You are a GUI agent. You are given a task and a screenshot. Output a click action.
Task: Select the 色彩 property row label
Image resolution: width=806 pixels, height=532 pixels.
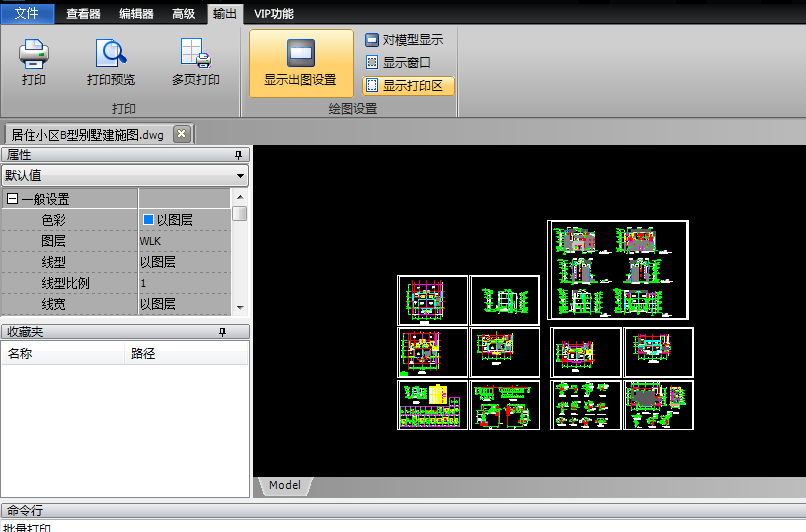click(x=53, y=220)
